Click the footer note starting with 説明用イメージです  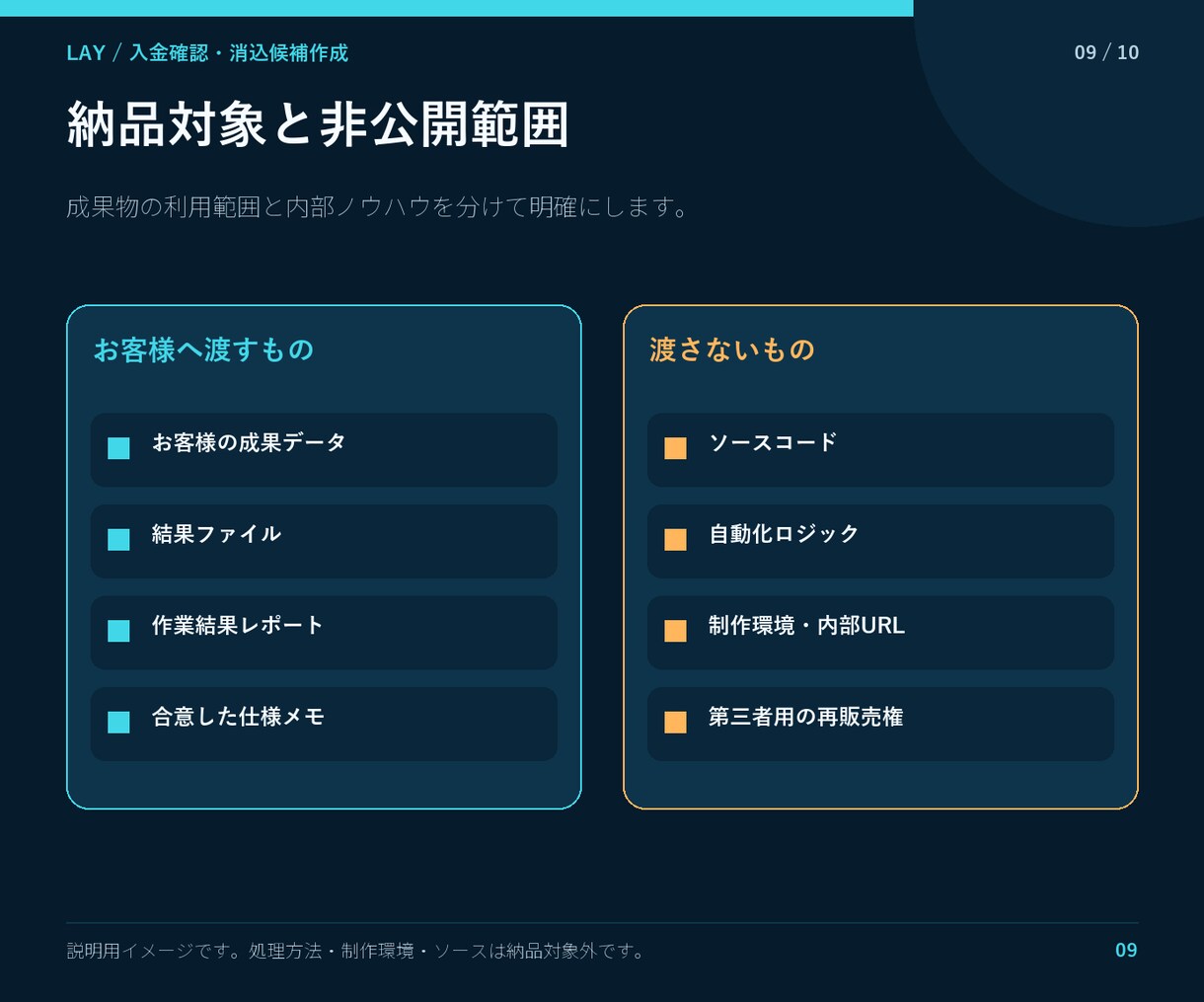[355, 951]
